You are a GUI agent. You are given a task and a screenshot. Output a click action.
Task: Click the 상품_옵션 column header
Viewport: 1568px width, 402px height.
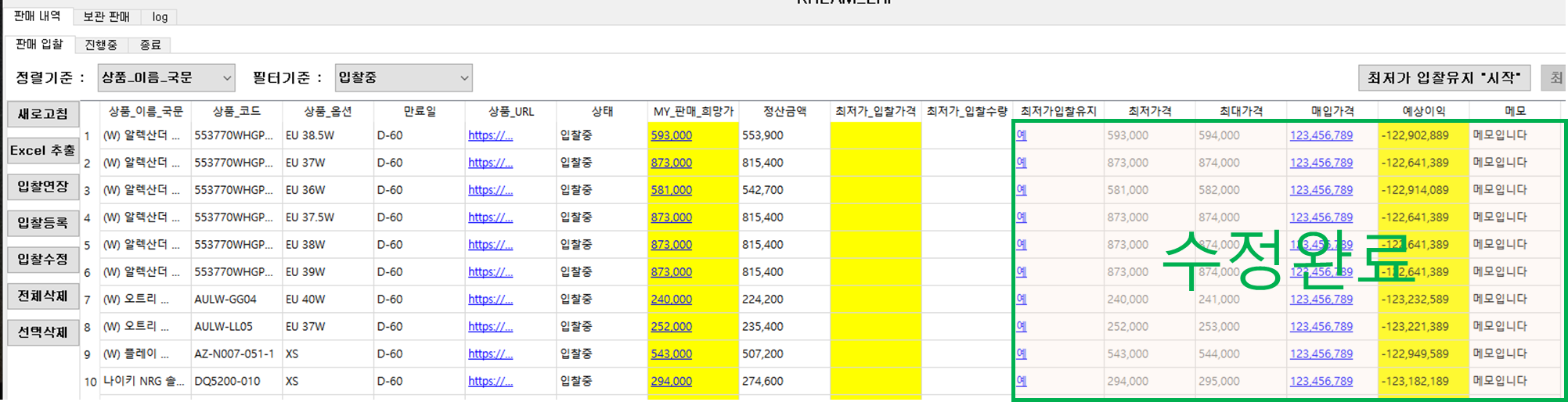[328, 111]
